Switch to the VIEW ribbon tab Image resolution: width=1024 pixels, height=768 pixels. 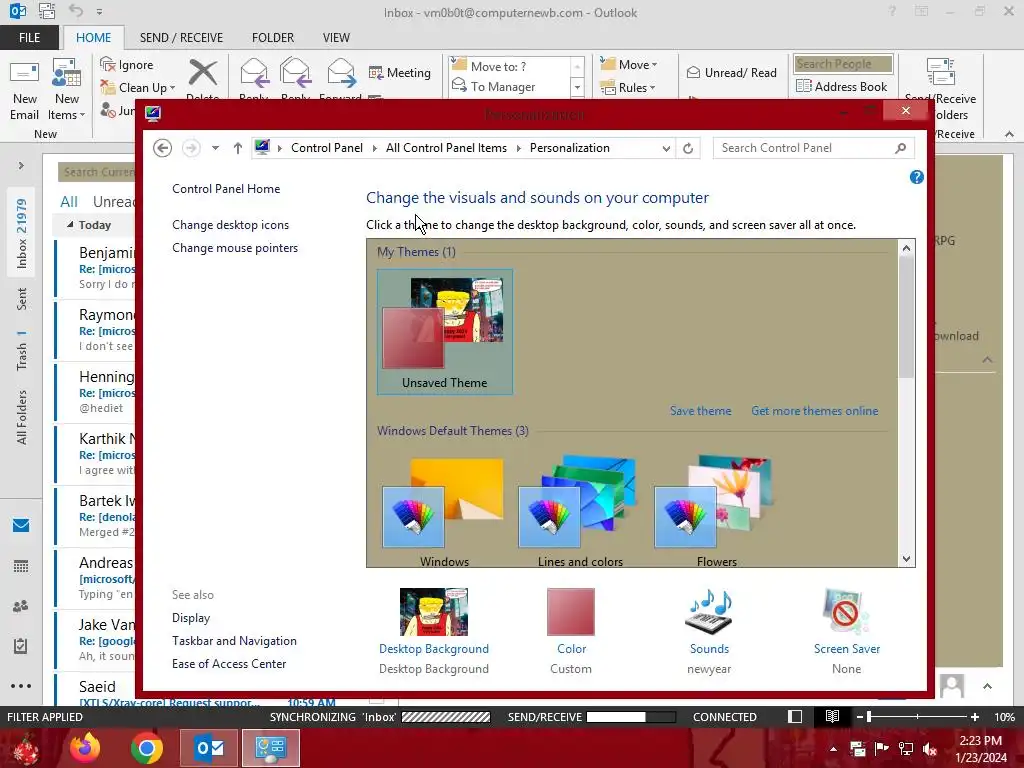(336, 37)
